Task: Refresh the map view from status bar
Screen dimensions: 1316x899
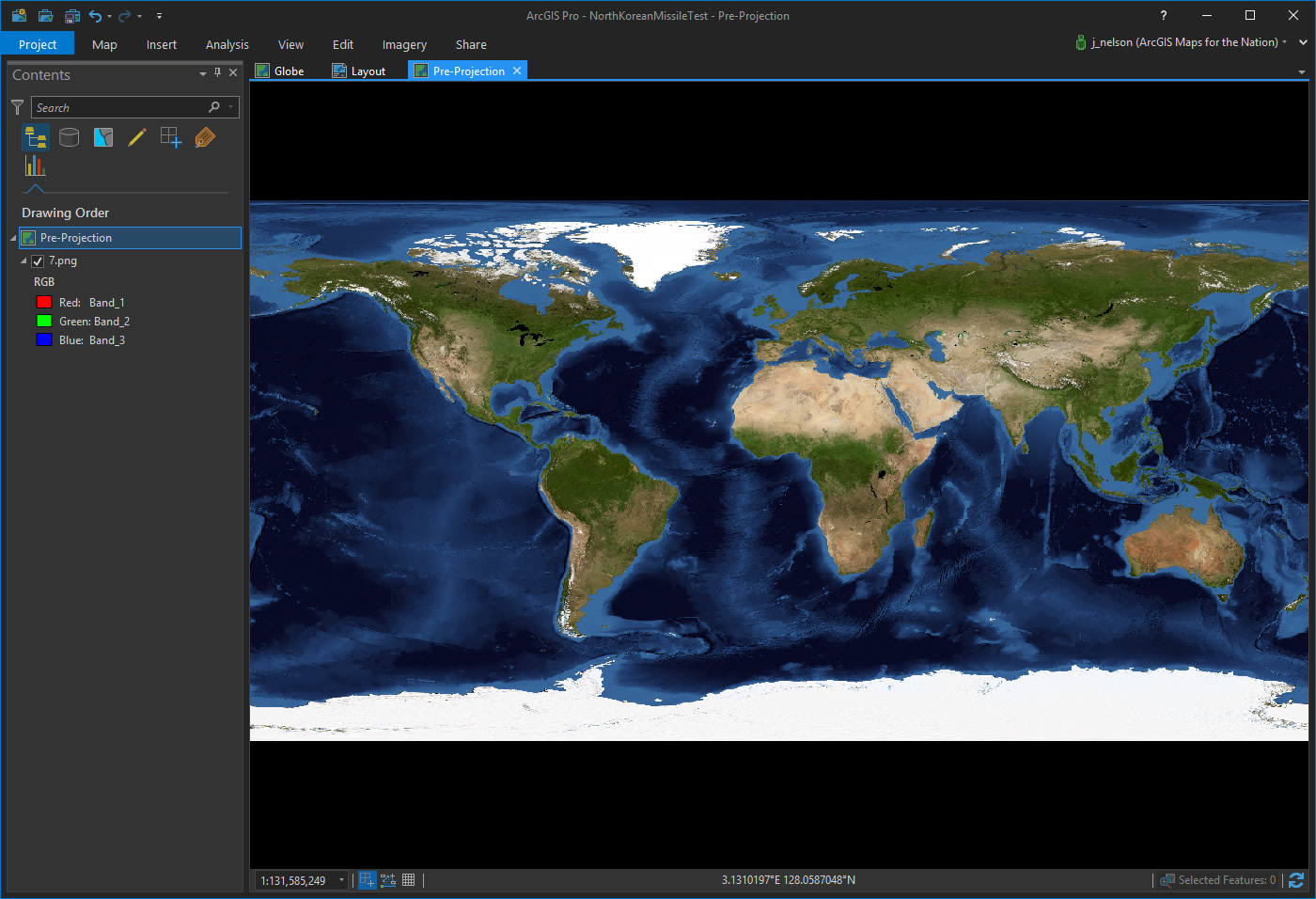Action: [1296, 880]
